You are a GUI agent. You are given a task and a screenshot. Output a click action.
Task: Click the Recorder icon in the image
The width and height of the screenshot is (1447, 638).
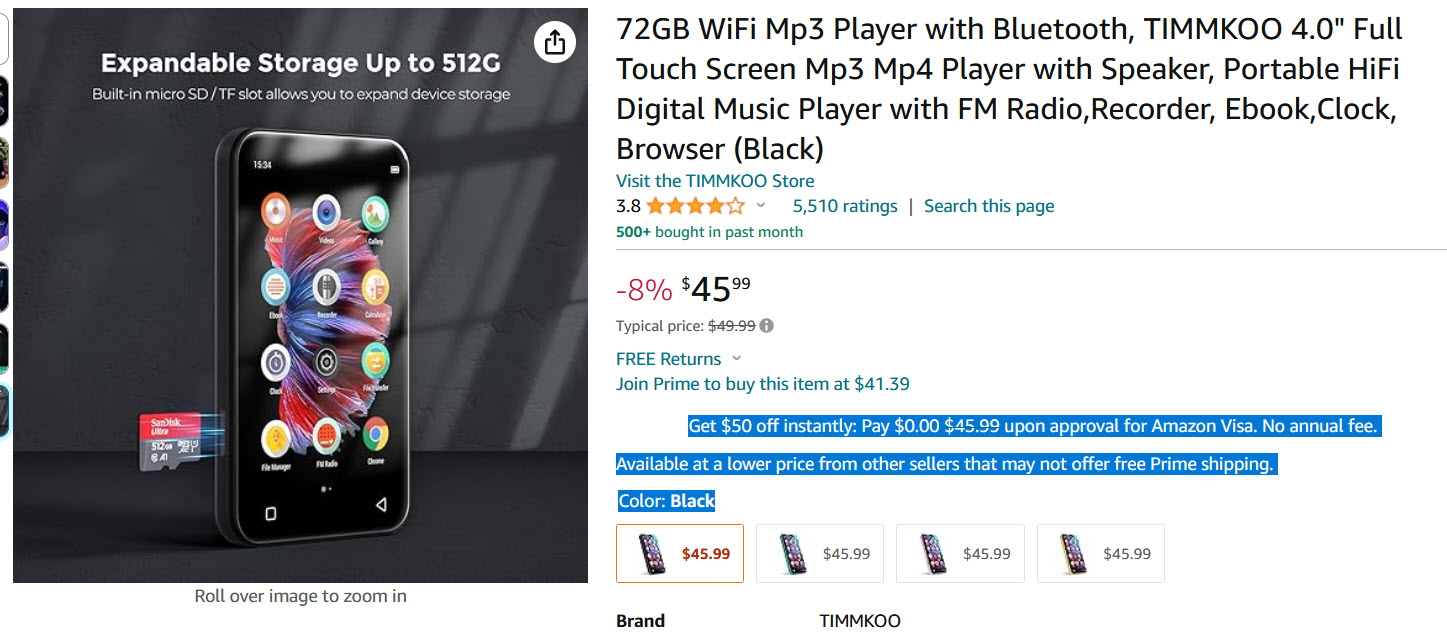[324, 285]
